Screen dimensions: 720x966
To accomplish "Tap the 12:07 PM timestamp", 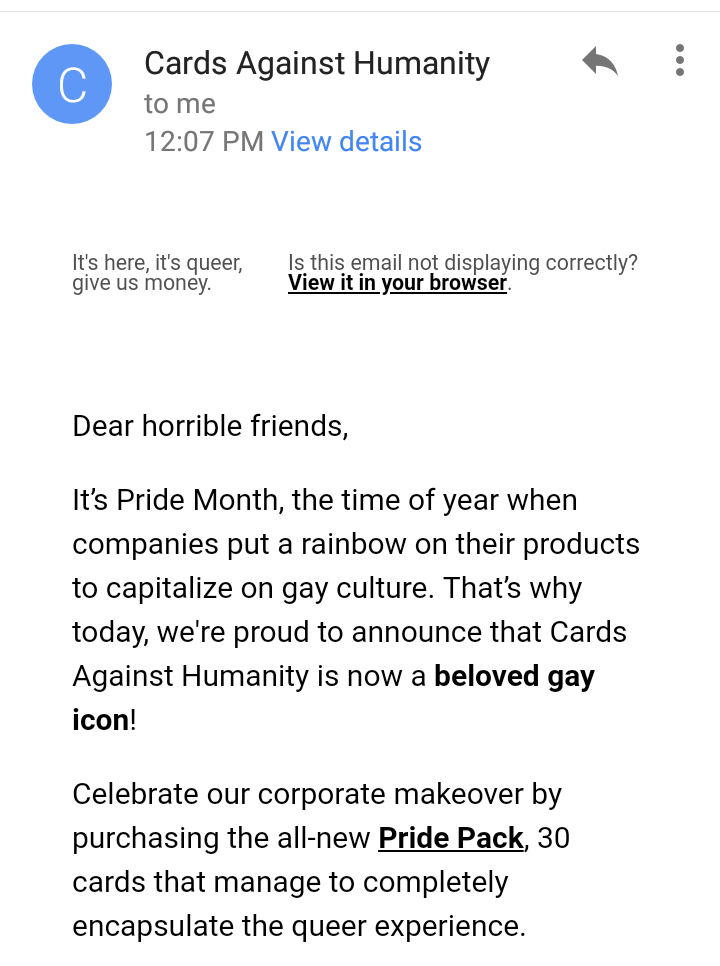I will pos(203,142).
